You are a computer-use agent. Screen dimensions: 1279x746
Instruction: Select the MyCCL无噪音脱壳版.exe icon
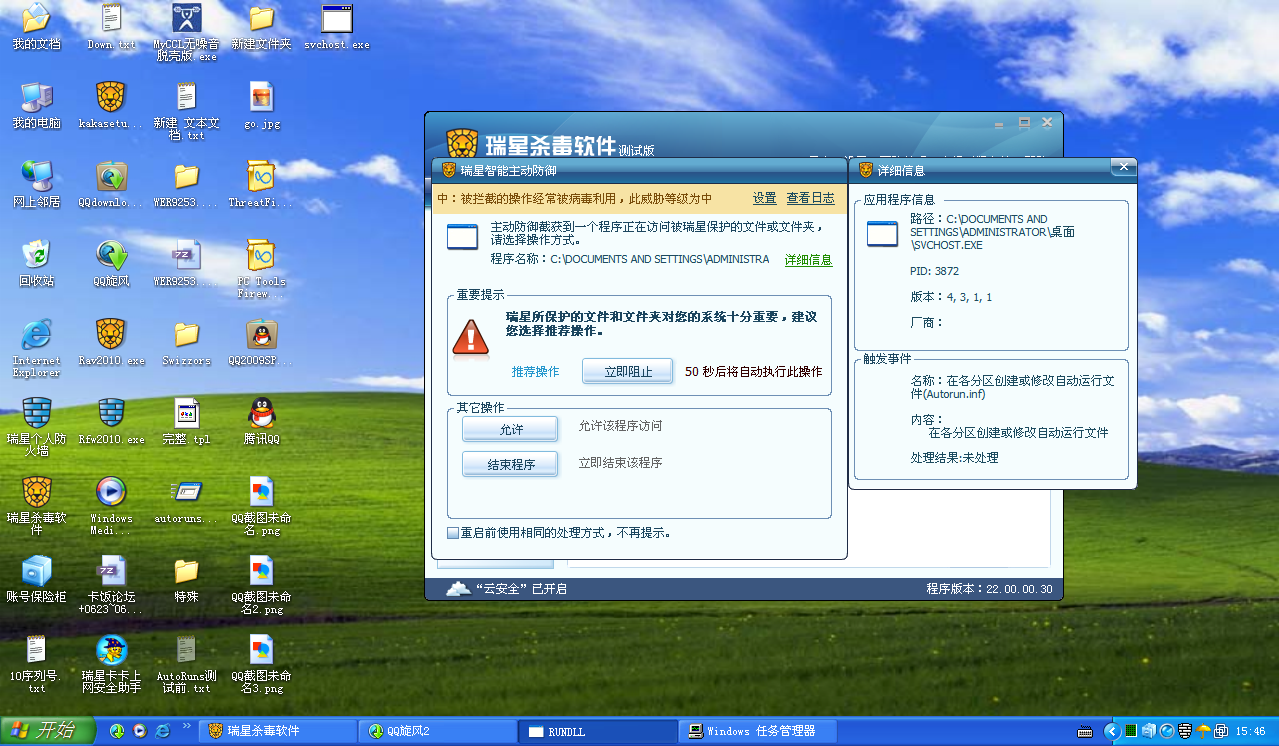click(x=186, y=32)
